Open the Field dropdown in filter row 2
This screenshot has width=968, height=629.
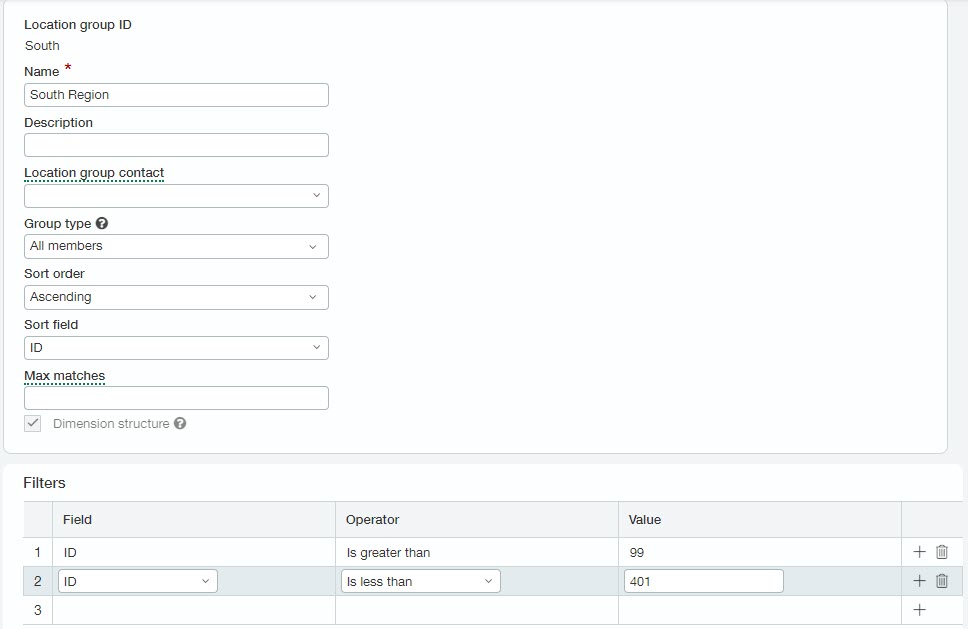point(137,580)
